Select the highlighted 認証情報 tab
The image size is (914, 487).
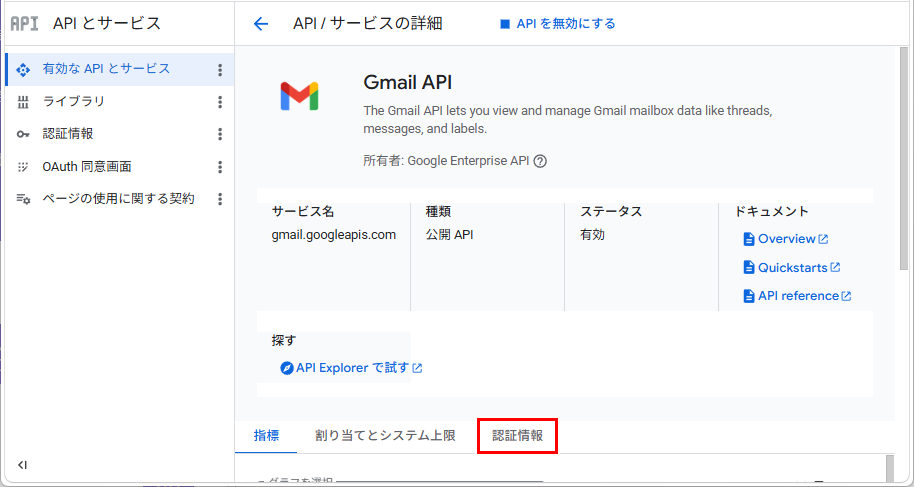(x=518, y=436)
